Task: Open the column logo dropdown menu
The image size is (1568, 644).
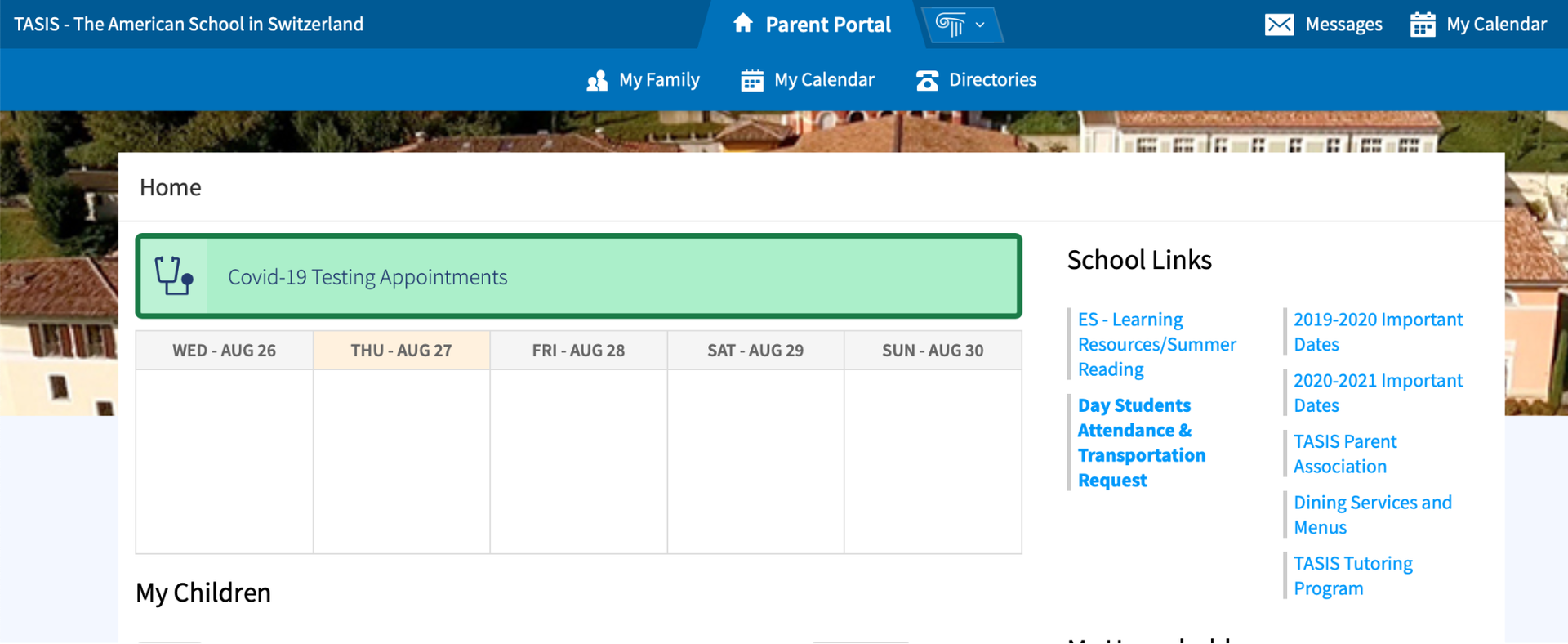Action: click(x=961, y=25)
